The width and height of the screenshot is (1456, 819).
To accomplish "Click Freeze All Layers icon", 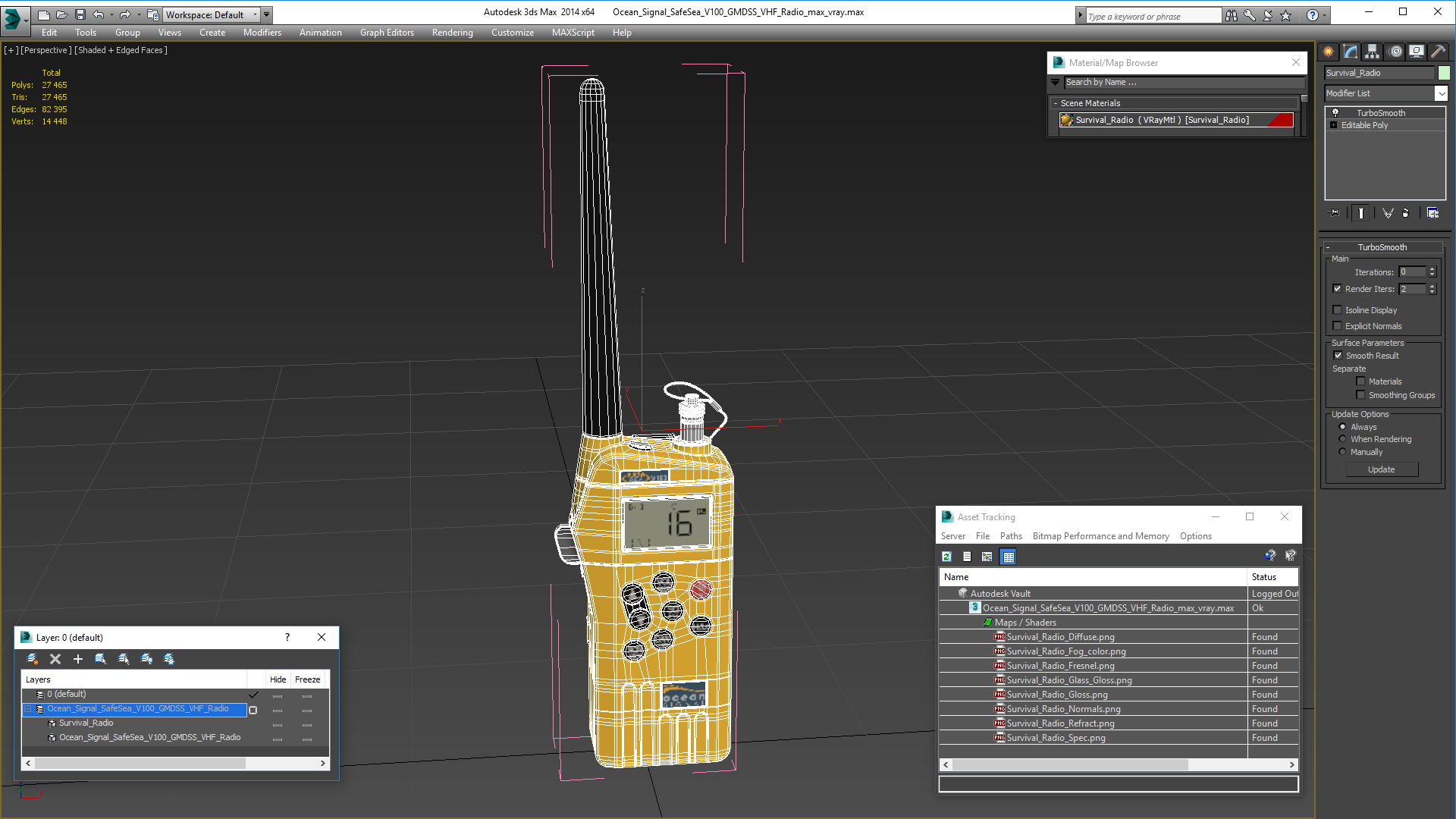I will 169,659.
